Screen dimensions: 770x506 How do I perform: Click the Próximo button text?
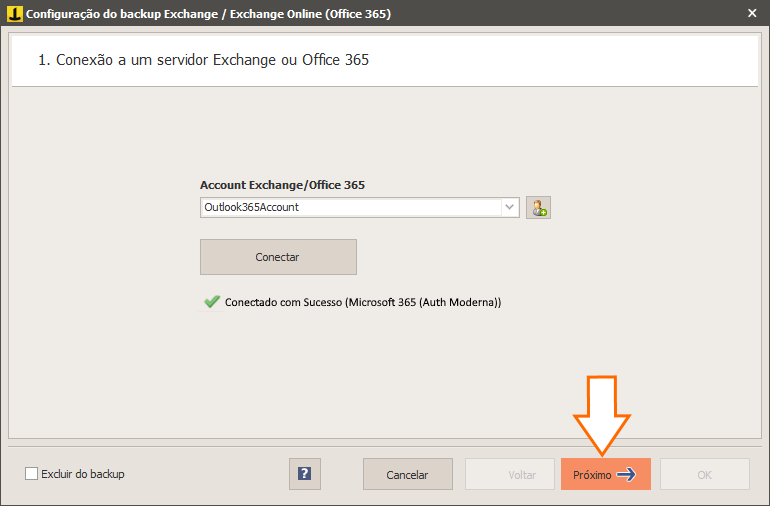pyautogui.click(x=592, y=475)
